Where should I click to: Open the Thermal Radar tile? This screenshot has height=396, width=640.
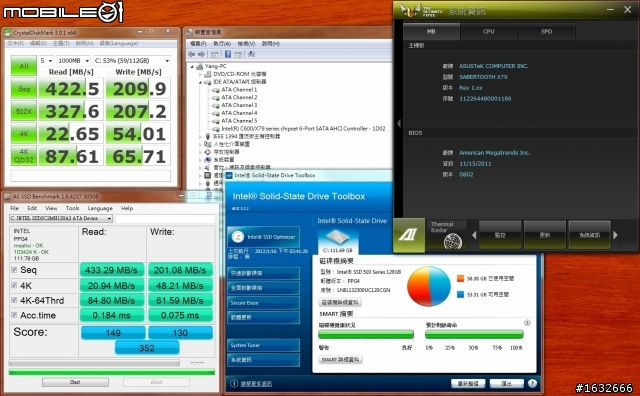click(446, 235)
